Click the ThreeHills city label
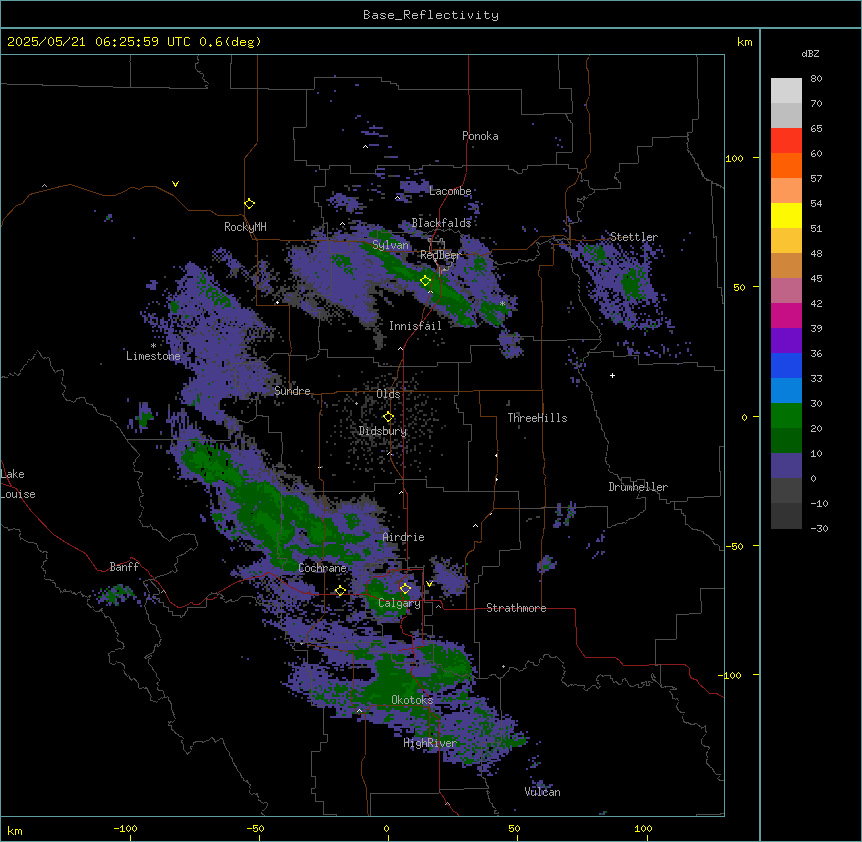This screenshot has height=842, width=862. point(537,418)
